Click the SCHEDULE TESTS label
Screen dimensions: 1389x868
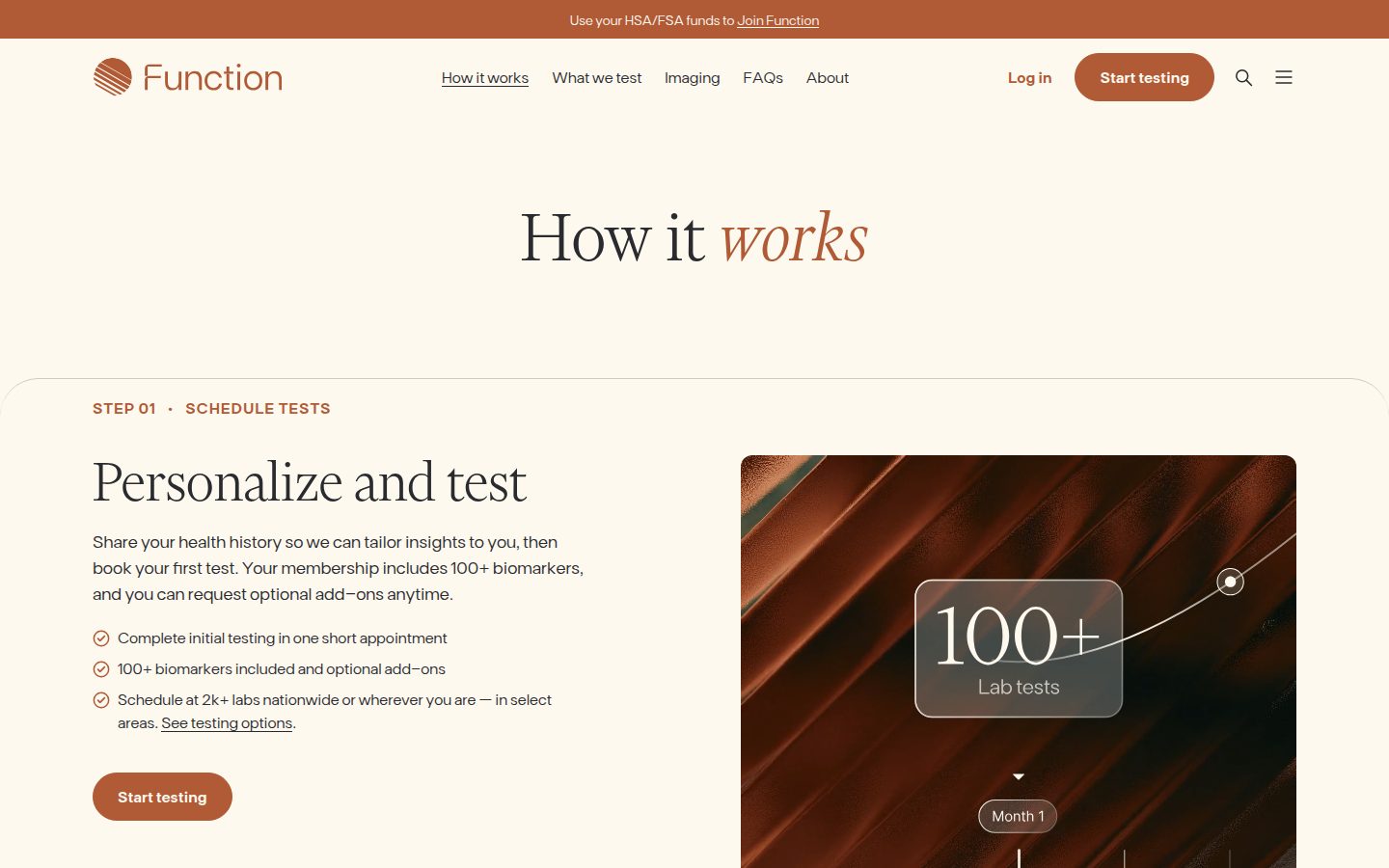click(x=258, y=409)
